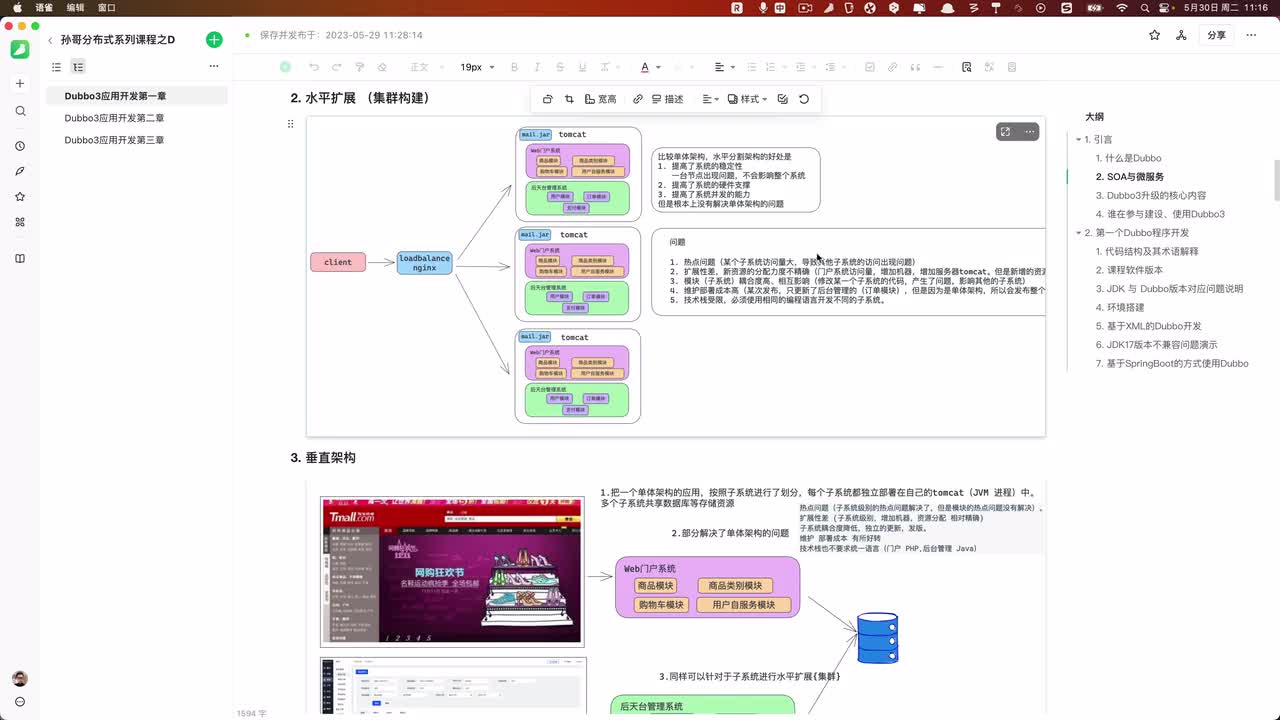1280x720 pixels.
Task: Insert a hyperlink from the editor toolbar
Action: pos(893,67)
